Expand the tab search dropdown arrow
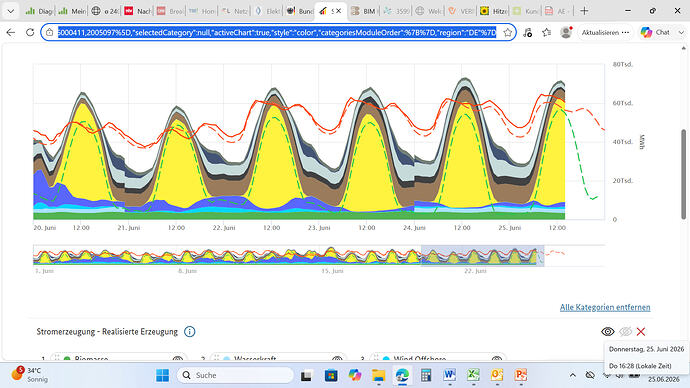 click(11, 11)
